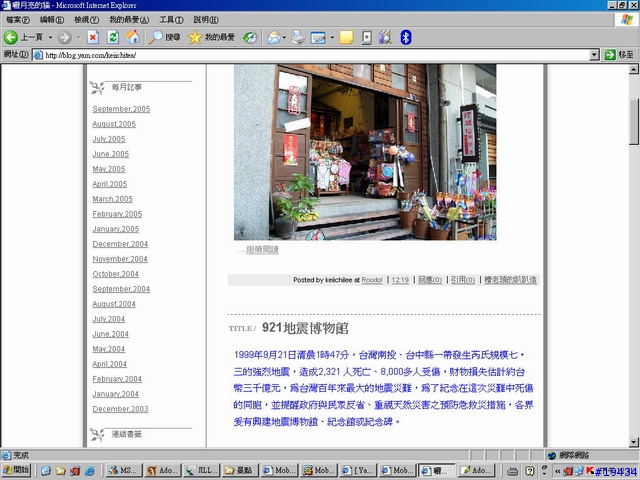Click Internet Explorer quick launch icon

click(x=90, y=471)
